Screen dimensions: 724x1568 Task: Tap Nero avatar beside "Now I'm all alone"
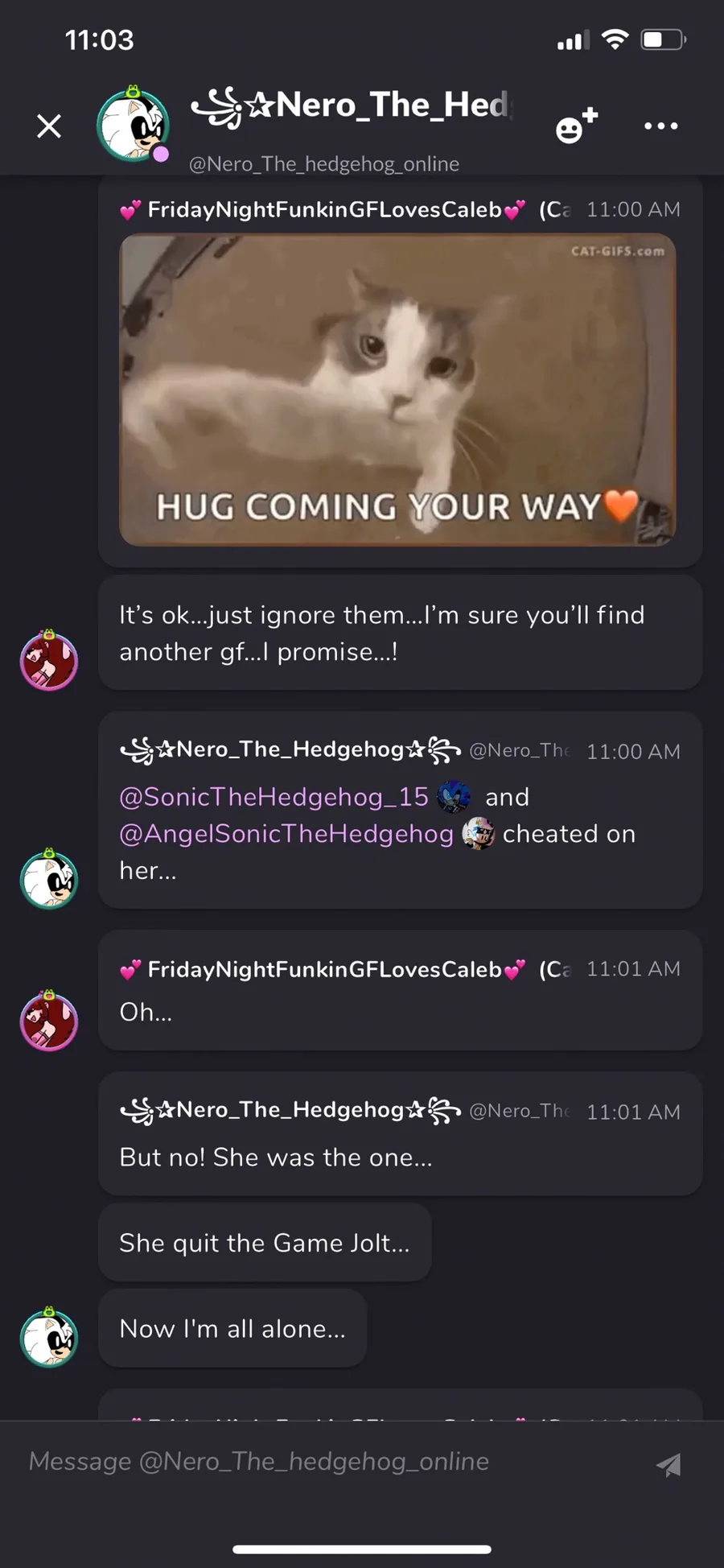click(x=49, y=1337)
